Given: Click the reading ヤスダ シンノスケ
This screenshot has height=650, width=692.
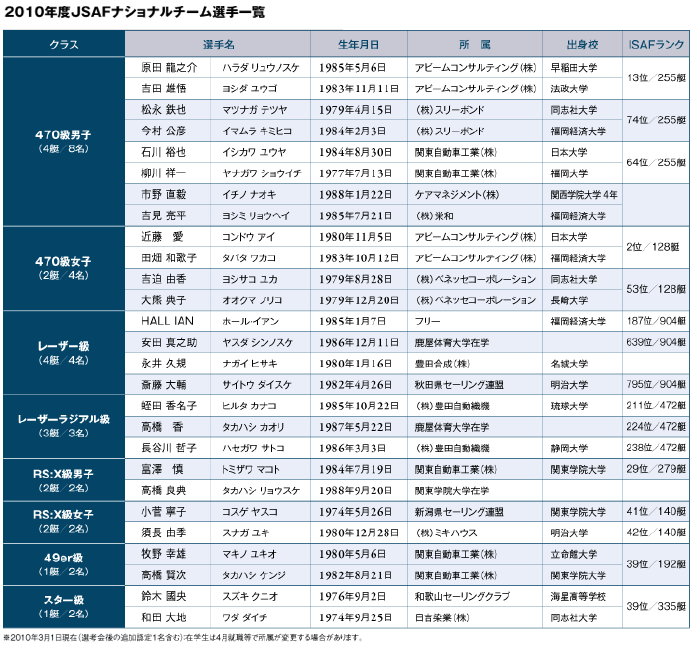Looking at the screenshot, I should 258,343.
